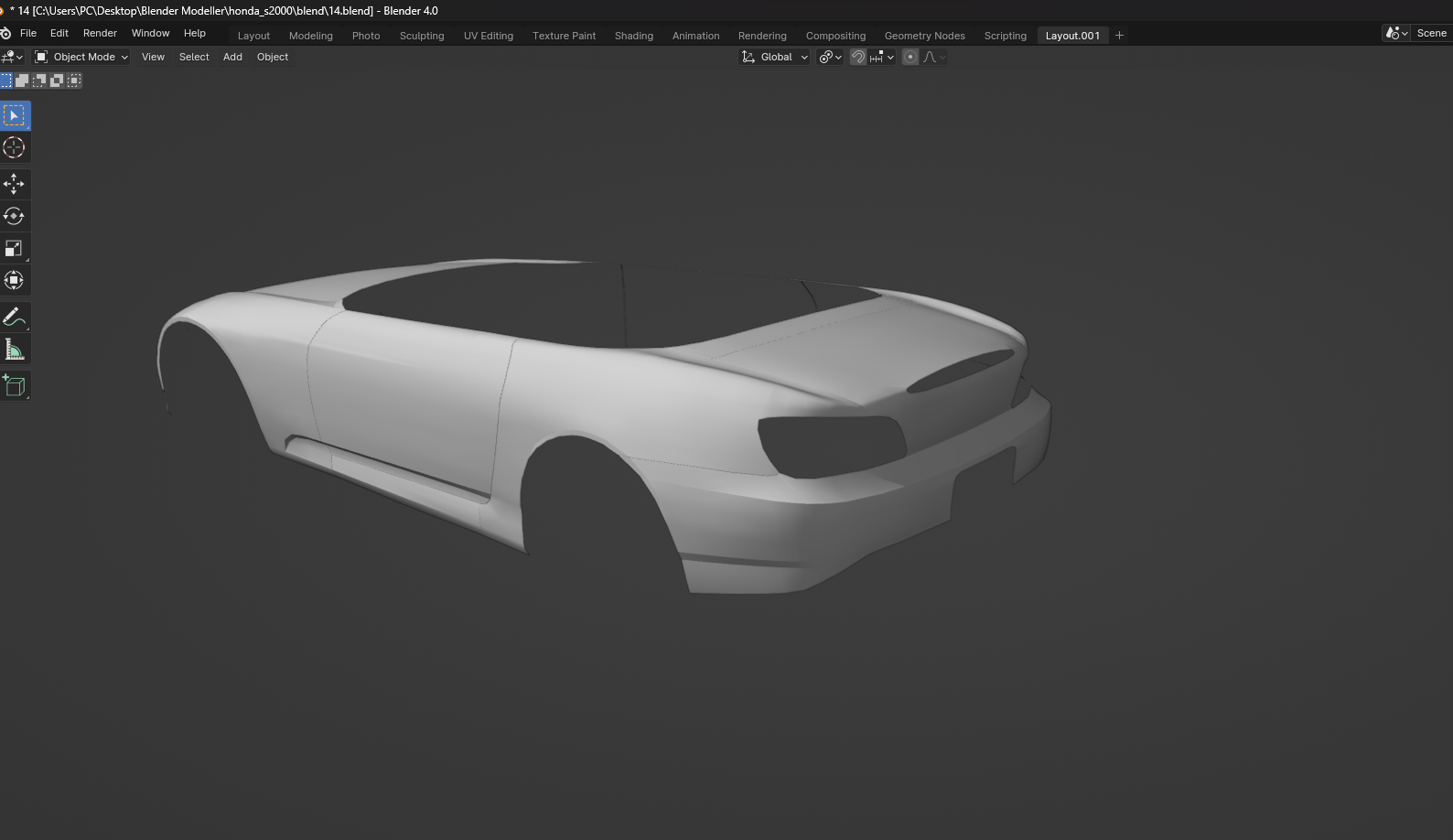Viewport: 1453px width, 840px height.
Task: Open the Blender logo app menu
Action: point(5,33)
